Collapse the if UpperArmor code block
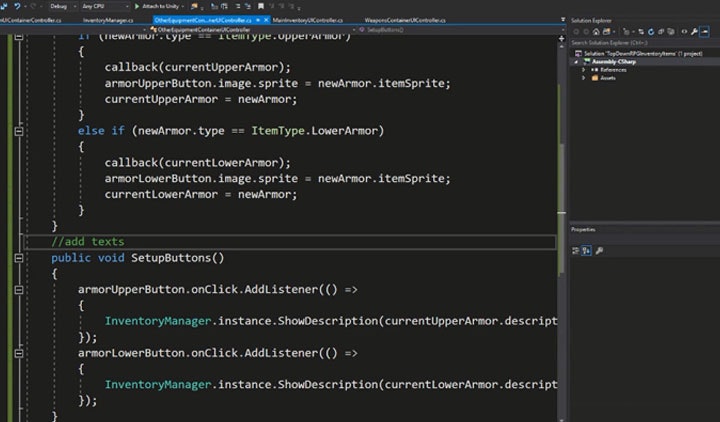720x422 pixels. [x=19, y=37]
